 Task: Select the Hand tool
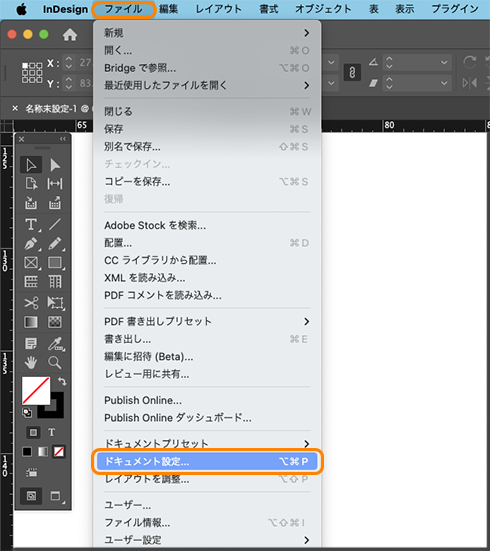(31, 362)
